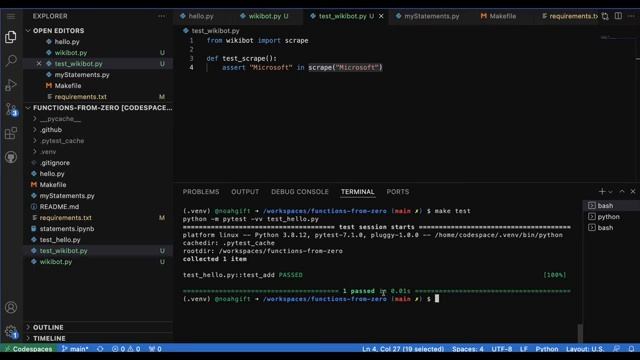The height and width of the screenshot is (360, 640).
Task: Expand Outline section
Action: [48, 327]
